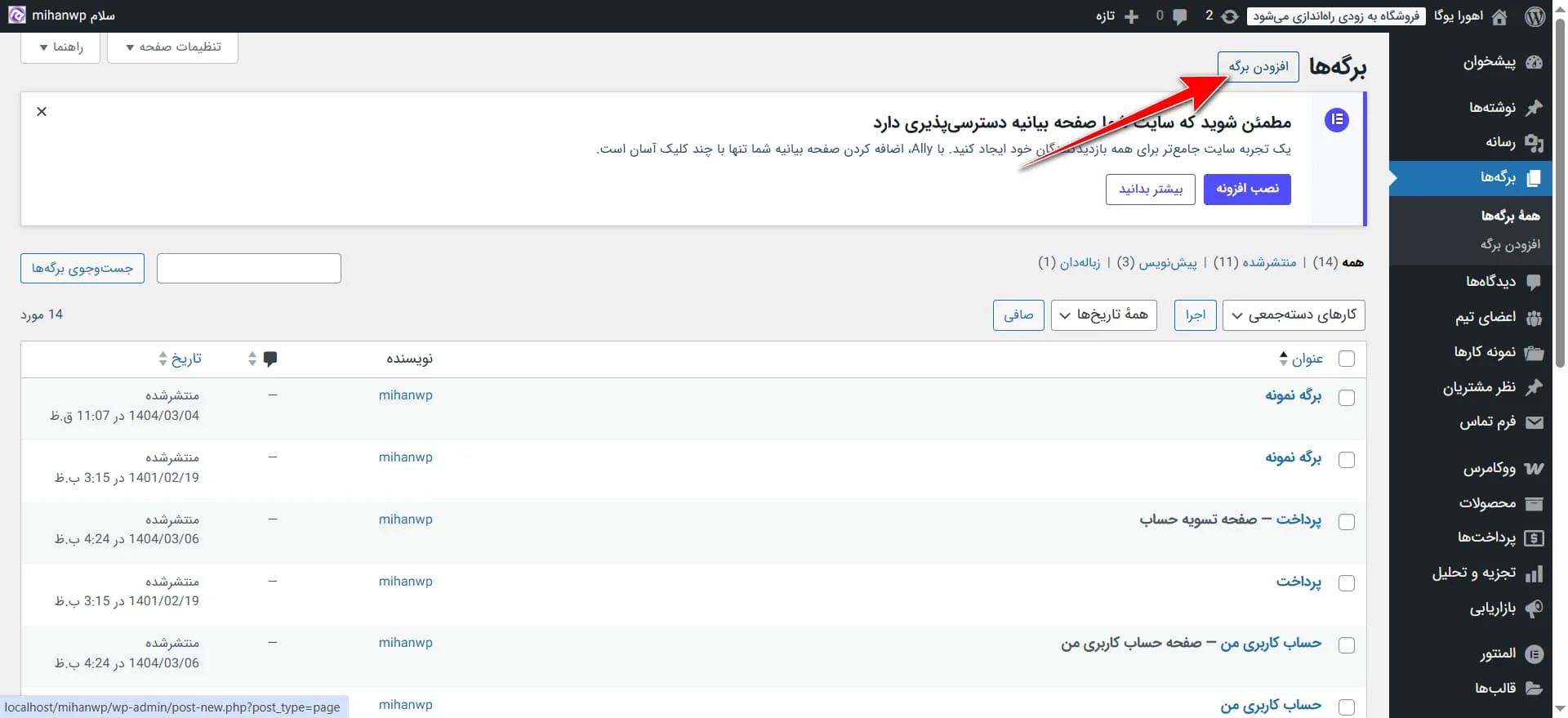Viewport: 1568px width, 718px height.
Task: Click the افزودن برگه button beside the title
Action: point(1258,67)
